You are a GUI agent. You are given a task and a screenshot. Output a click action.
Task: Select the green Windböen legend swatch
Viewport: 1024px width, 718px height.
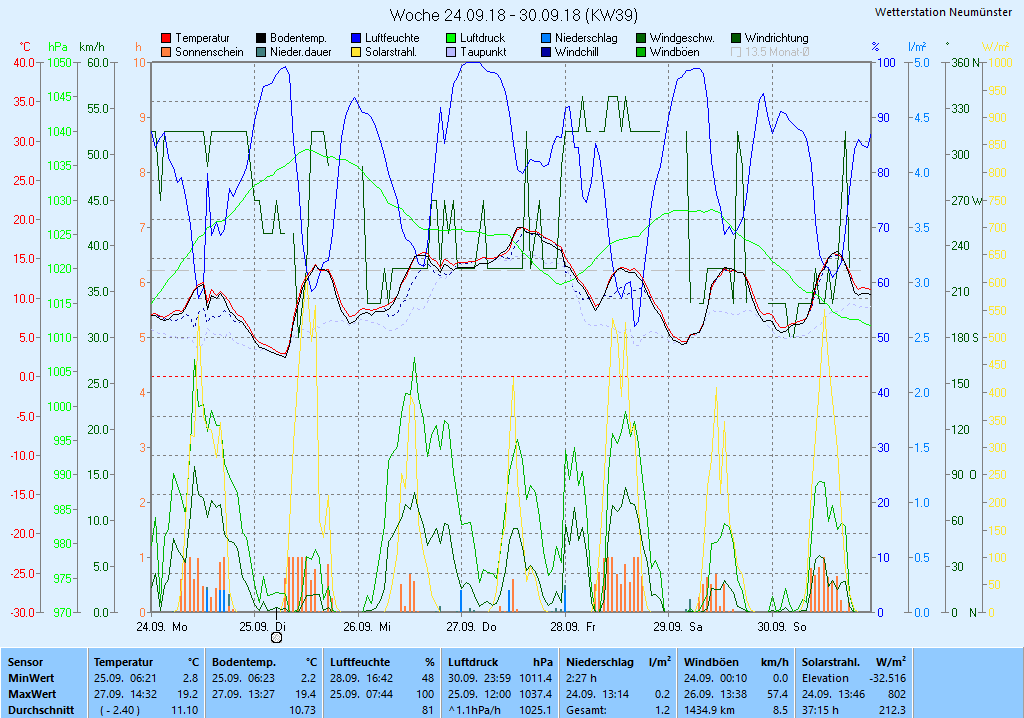(x=641, y=52)
